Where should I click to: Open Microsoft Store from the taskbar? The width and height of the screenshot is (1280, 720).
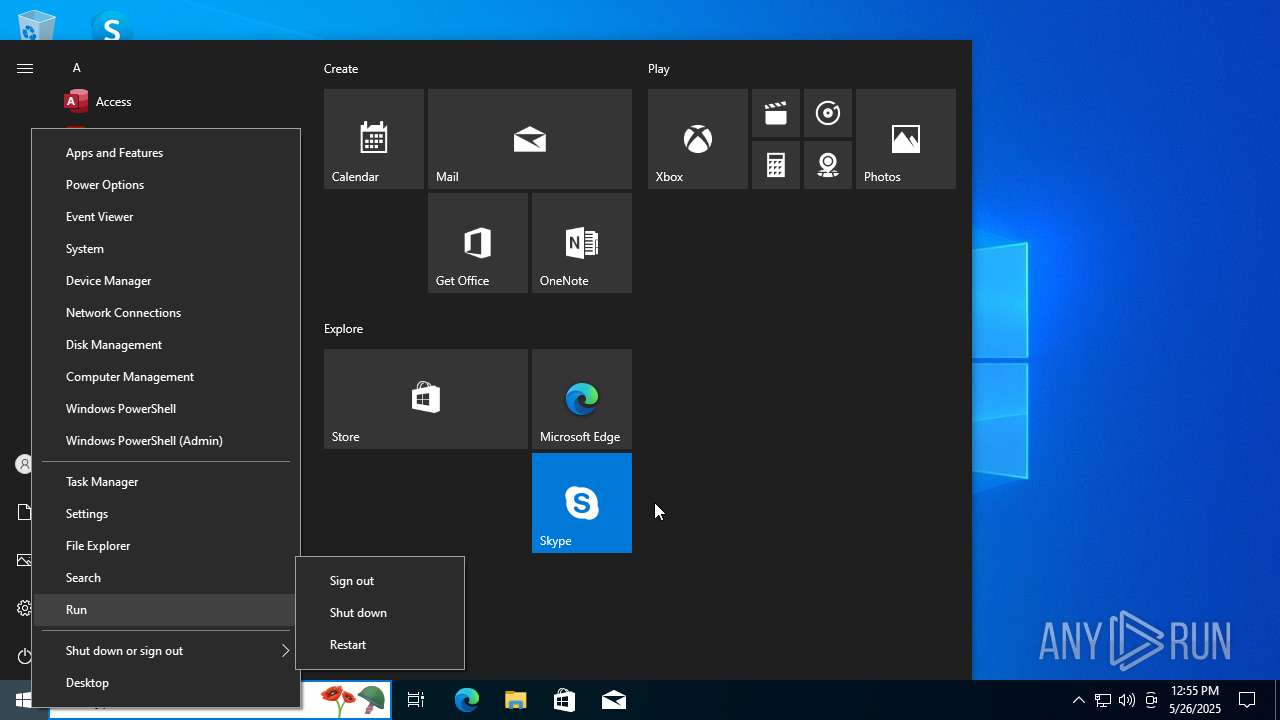565,700
